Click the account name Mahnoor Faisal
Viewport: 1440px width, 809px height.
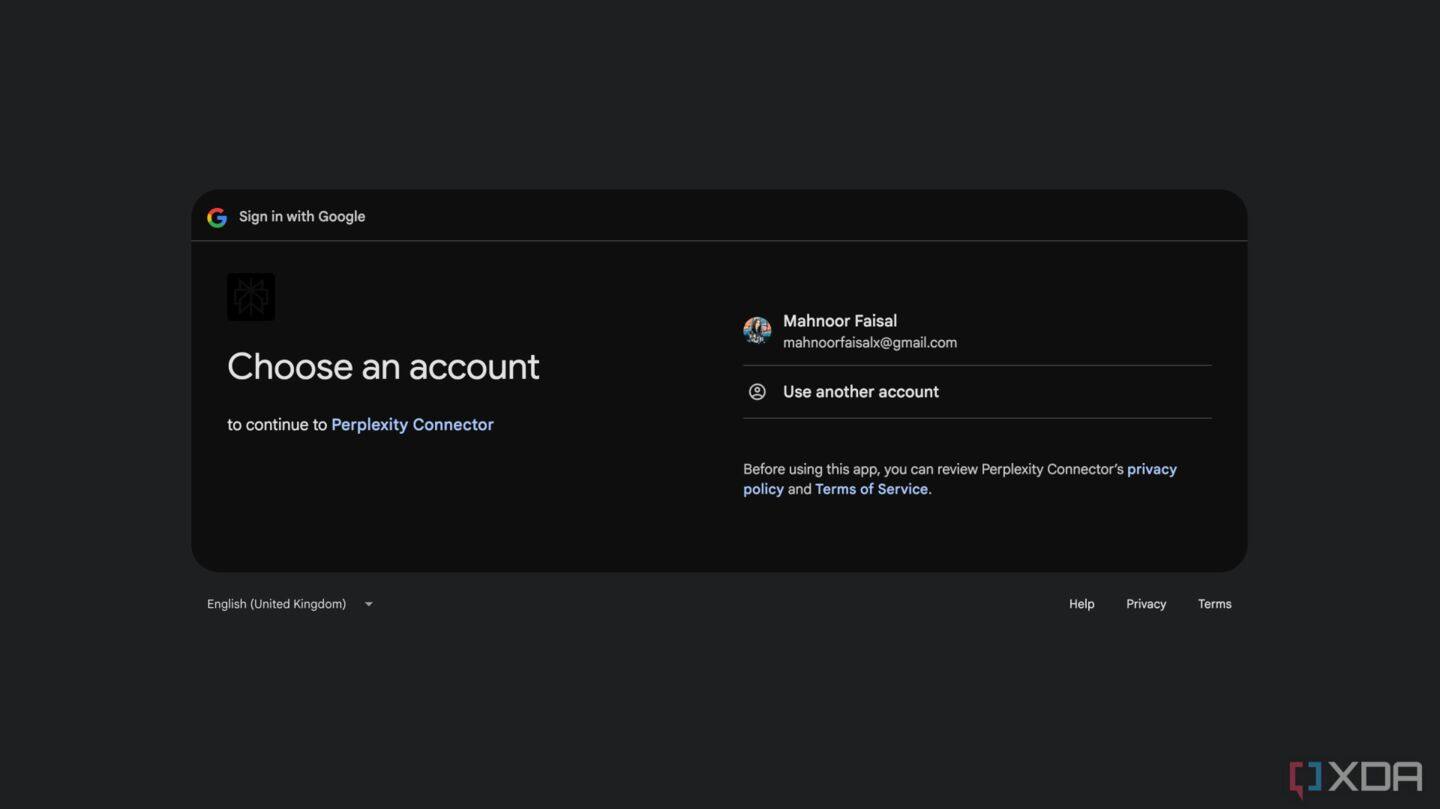[840, 320]
